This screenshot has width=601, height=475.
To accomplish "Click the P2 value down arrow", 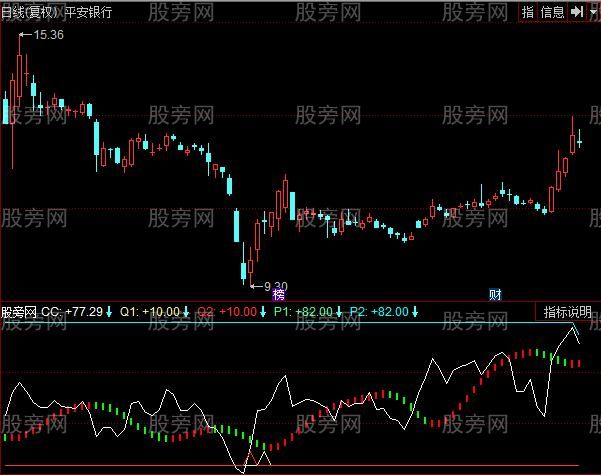I will point(414,312).
